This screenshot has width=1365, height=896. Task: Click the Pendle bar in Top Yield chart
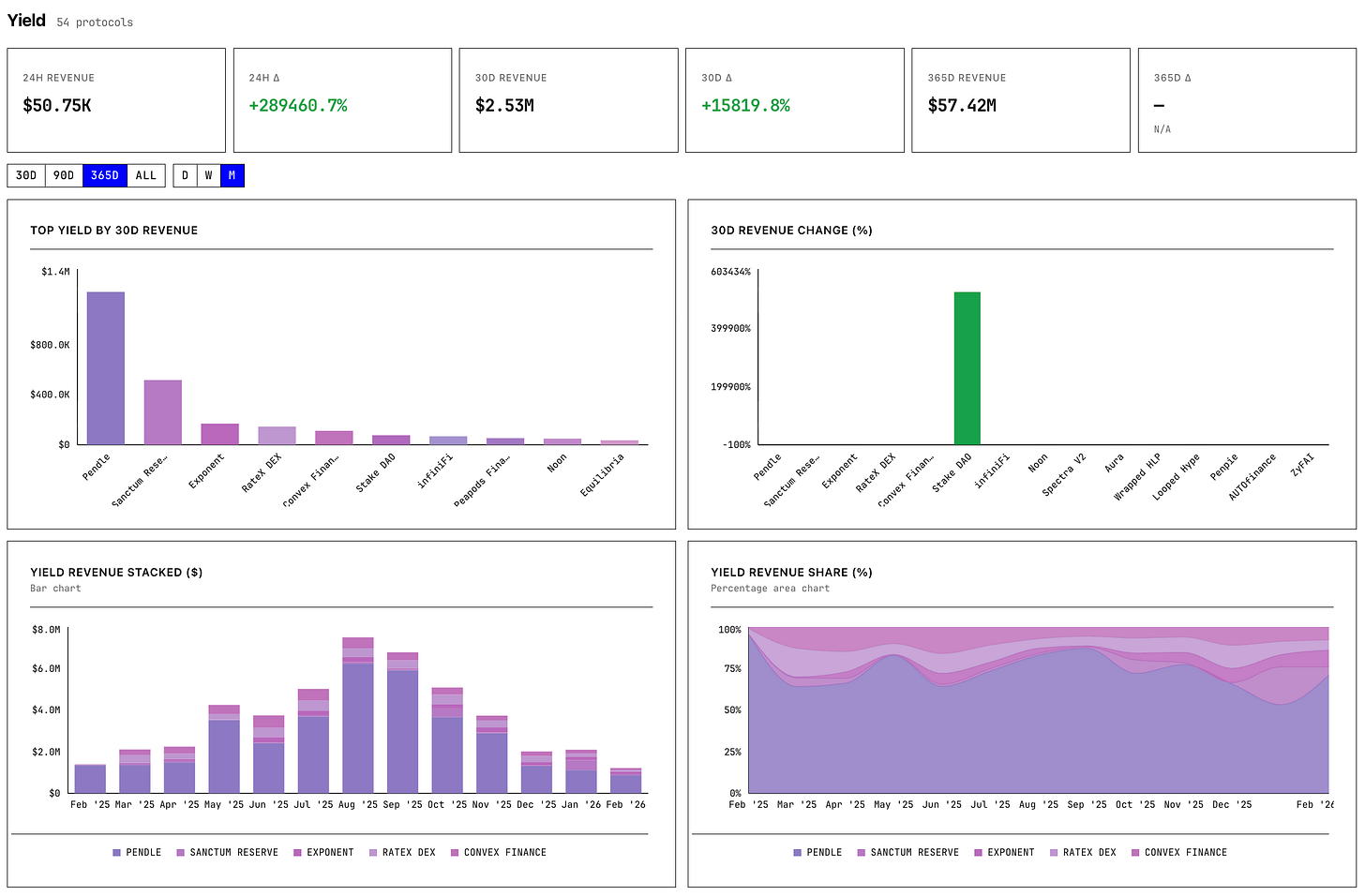[106, 367]
